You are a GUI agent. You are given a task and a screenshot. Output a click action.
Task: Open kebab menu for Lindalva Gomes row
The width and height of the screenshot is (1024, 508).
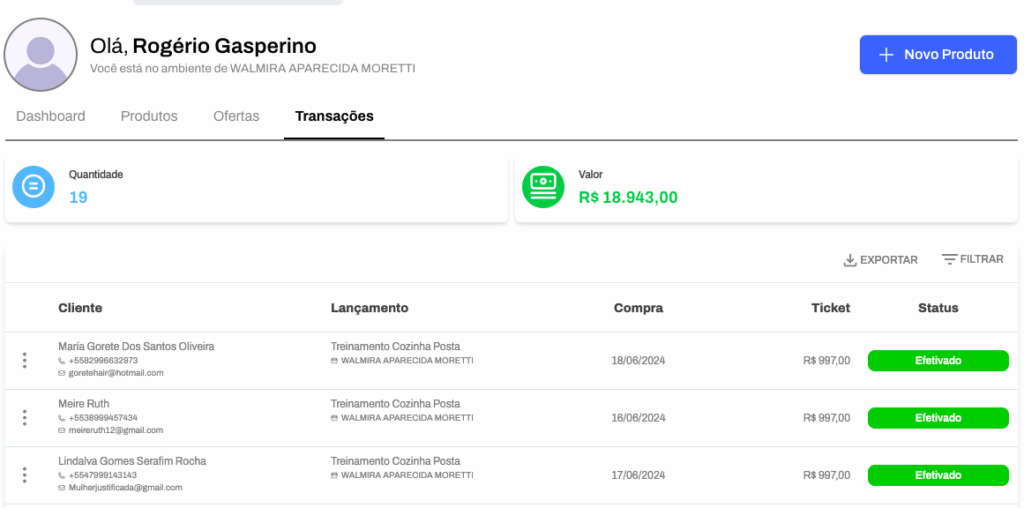point(25,475)
